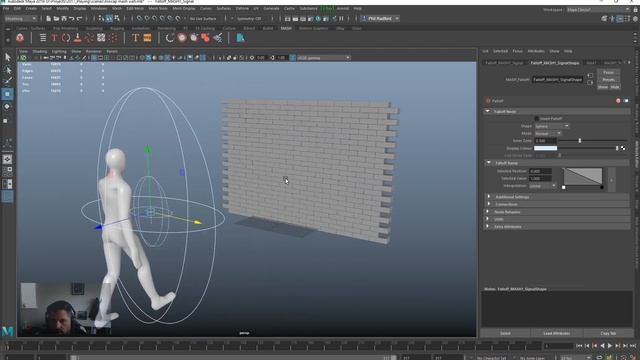The height and width of the screenshot is (360, 640).
Task: Click the checker map icon beside Display Colour
Action: point(623,148)
